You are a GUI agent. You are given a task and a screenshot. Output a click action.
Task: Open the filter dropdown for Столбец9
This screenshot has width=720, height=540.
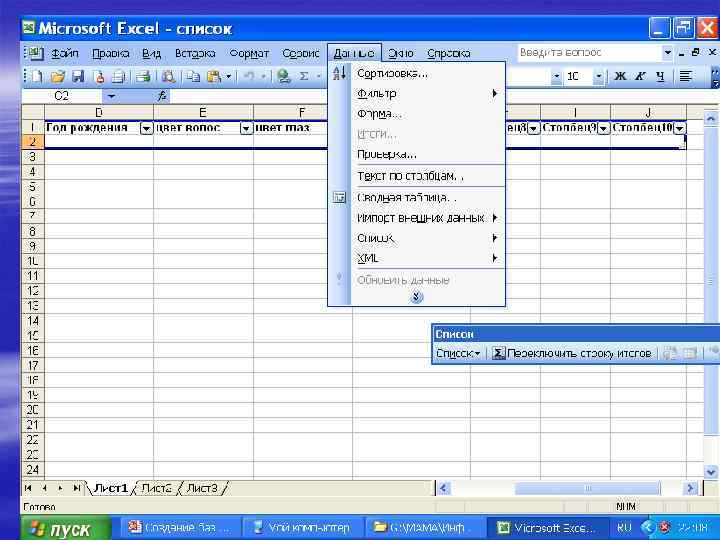coord(603,129)
